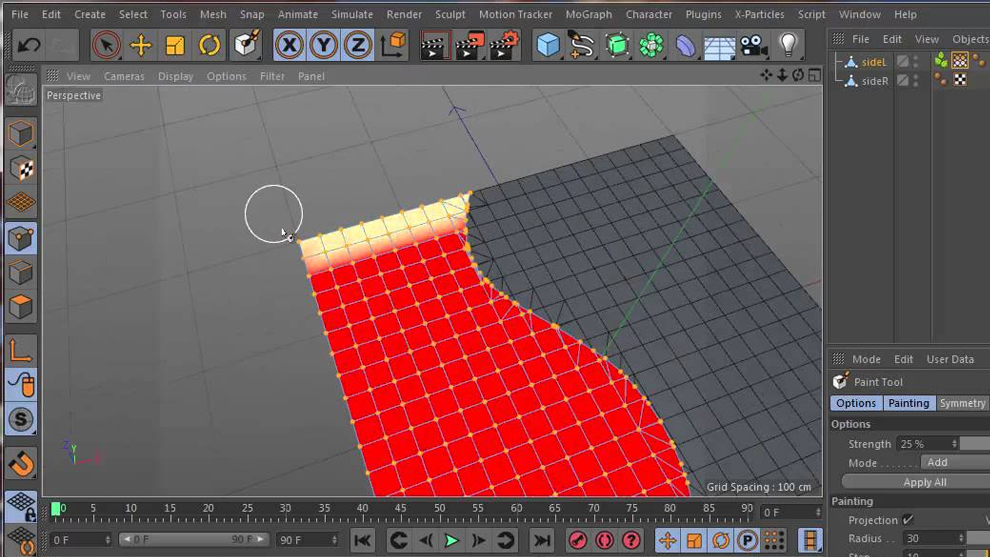Enable Edges mode in left palette
The width and height of the screenshot is (990, 557).
click(21, 273)
